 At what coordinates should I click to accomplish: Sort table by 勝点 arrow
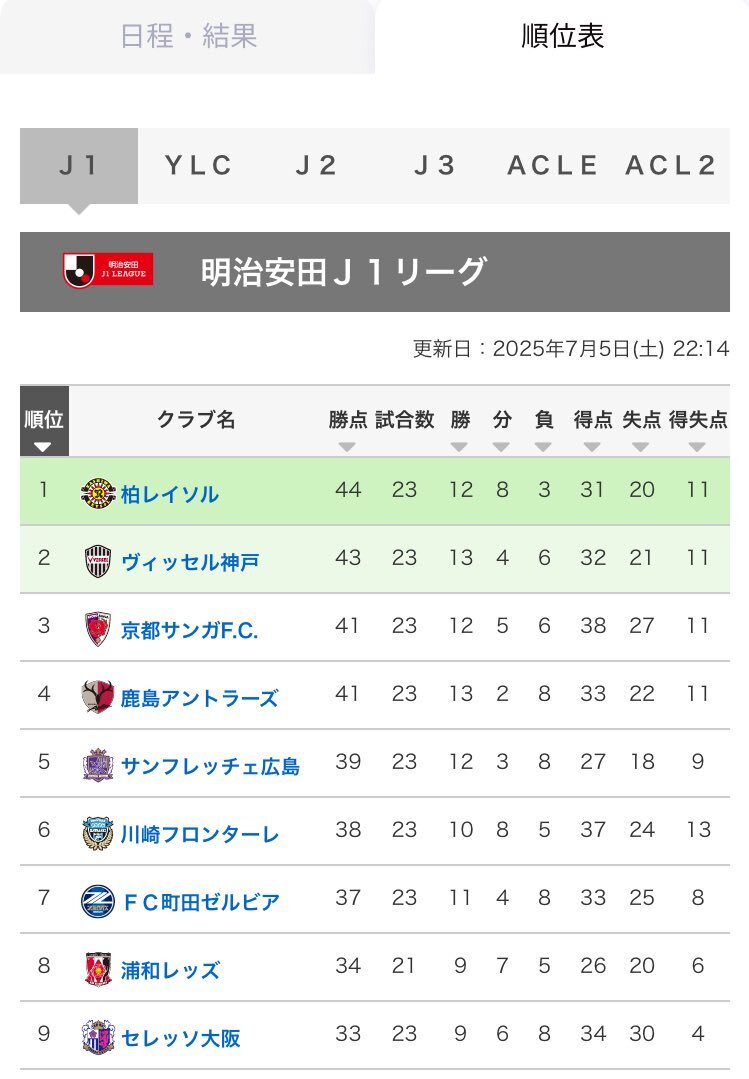(347, 447)
